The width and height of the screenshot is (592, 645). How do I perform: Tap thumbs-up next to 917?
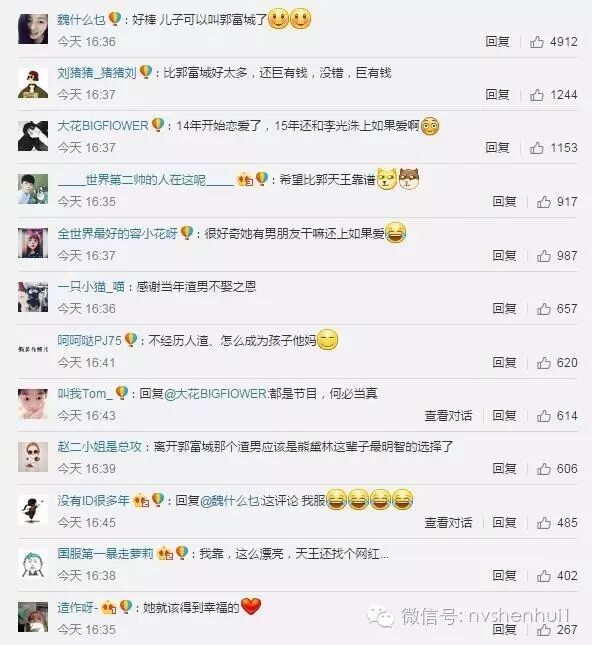[543, 202]
